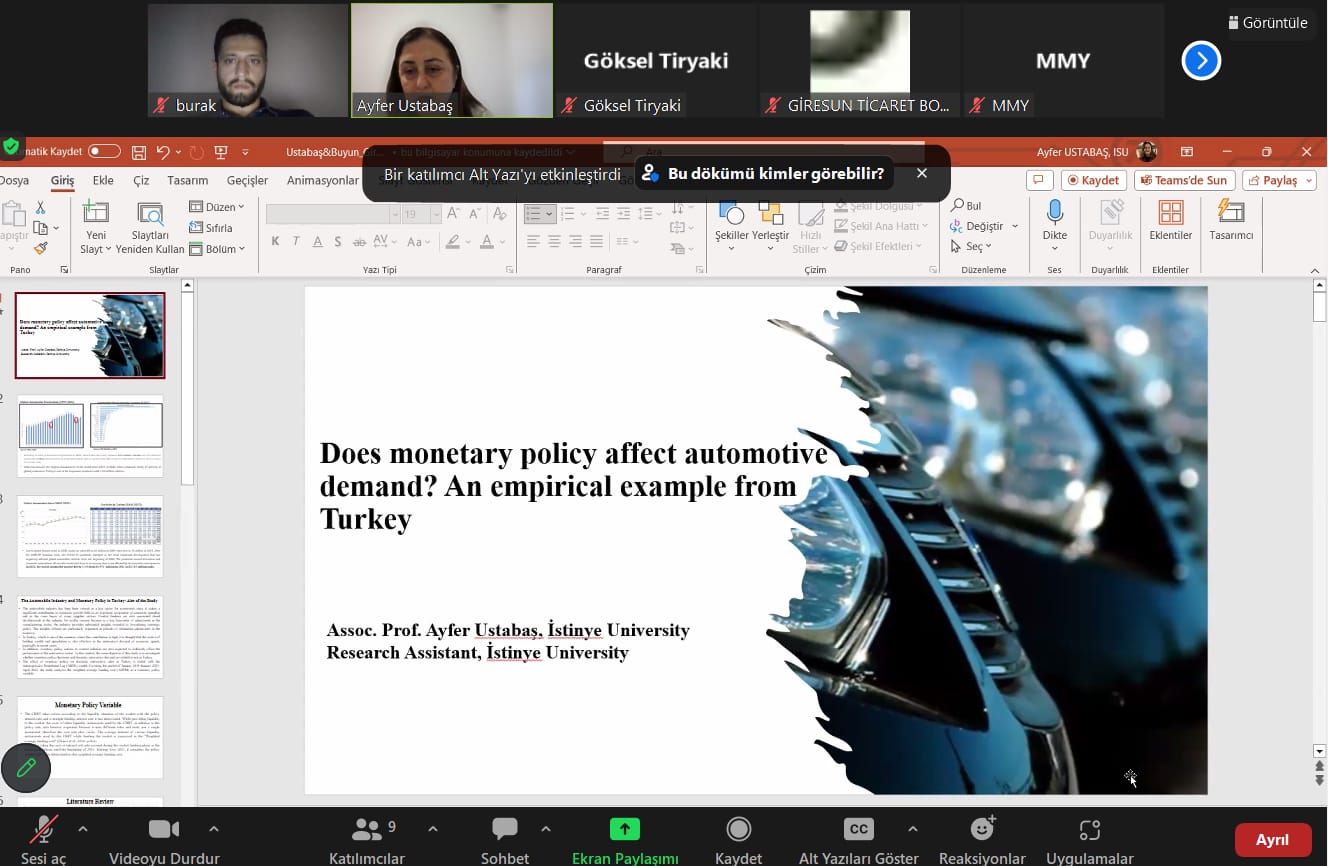1328x866 pixels.
Task: Unmute microphone with the Sesi aç icon
Action: click(x=43, y=829)
